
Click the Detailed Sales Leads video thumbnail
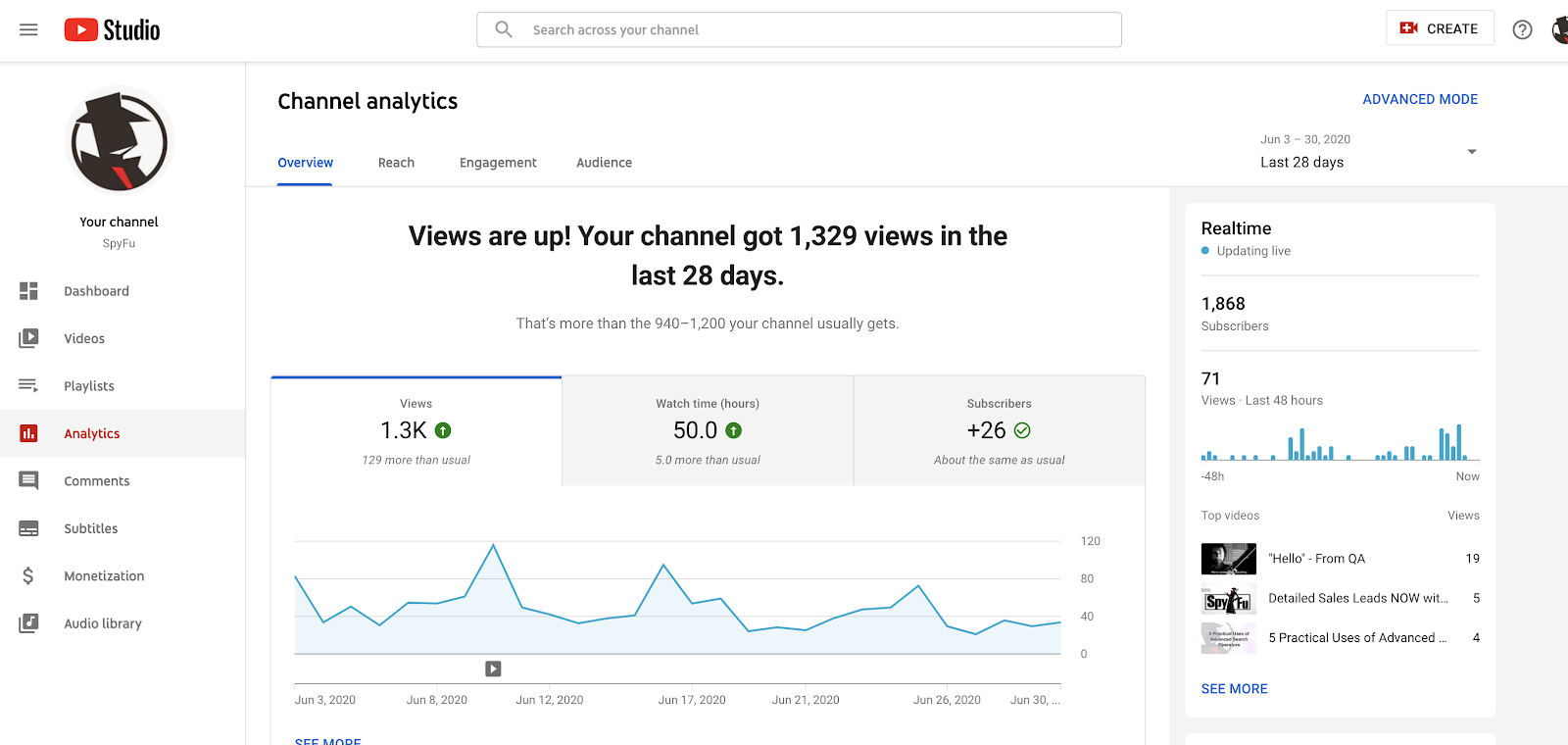1228,598
